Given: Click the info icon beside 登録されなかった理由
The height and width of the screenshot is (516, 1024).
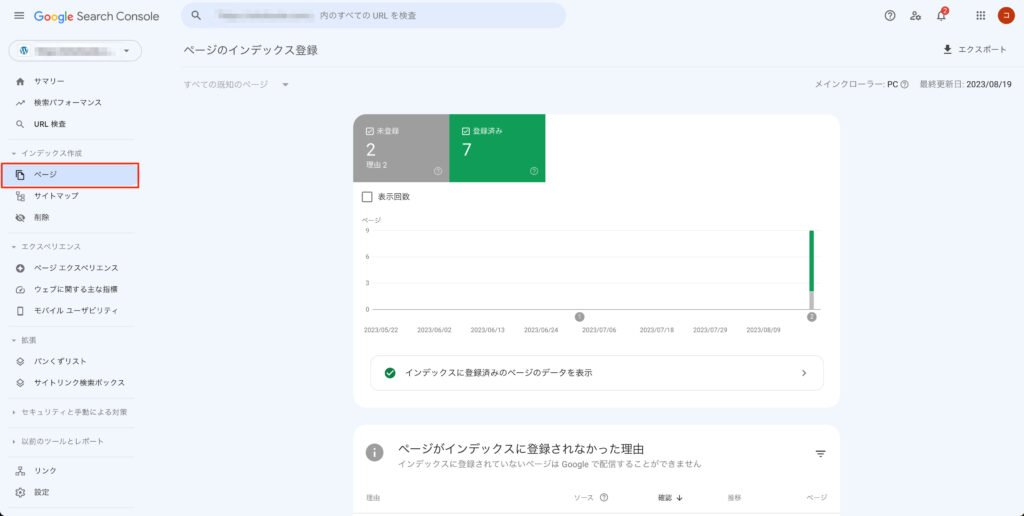Looking at the screenshot, I should [x=374, y=453].
